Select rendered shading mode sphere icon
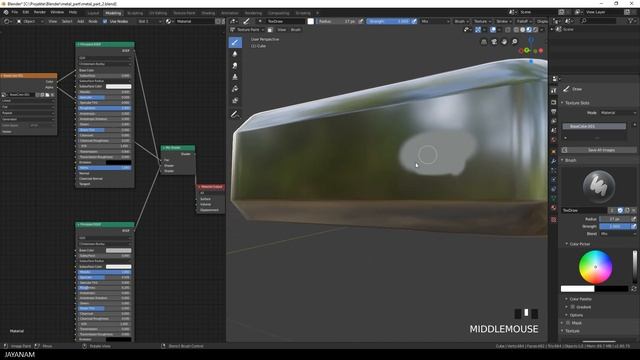Viewport: 640px width, 360px height. [x=536, y=30]
